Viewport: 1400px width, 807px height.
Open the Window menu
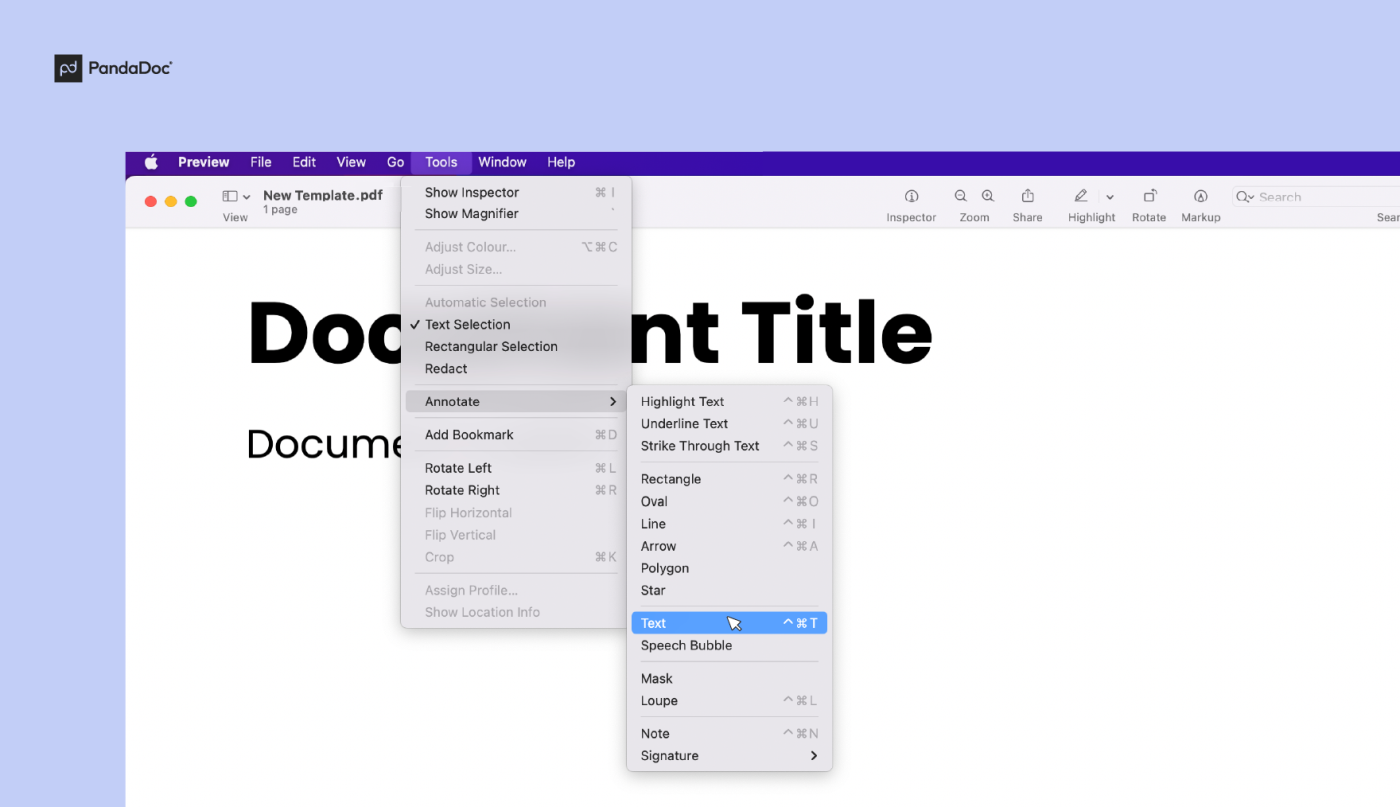point(502,162)
